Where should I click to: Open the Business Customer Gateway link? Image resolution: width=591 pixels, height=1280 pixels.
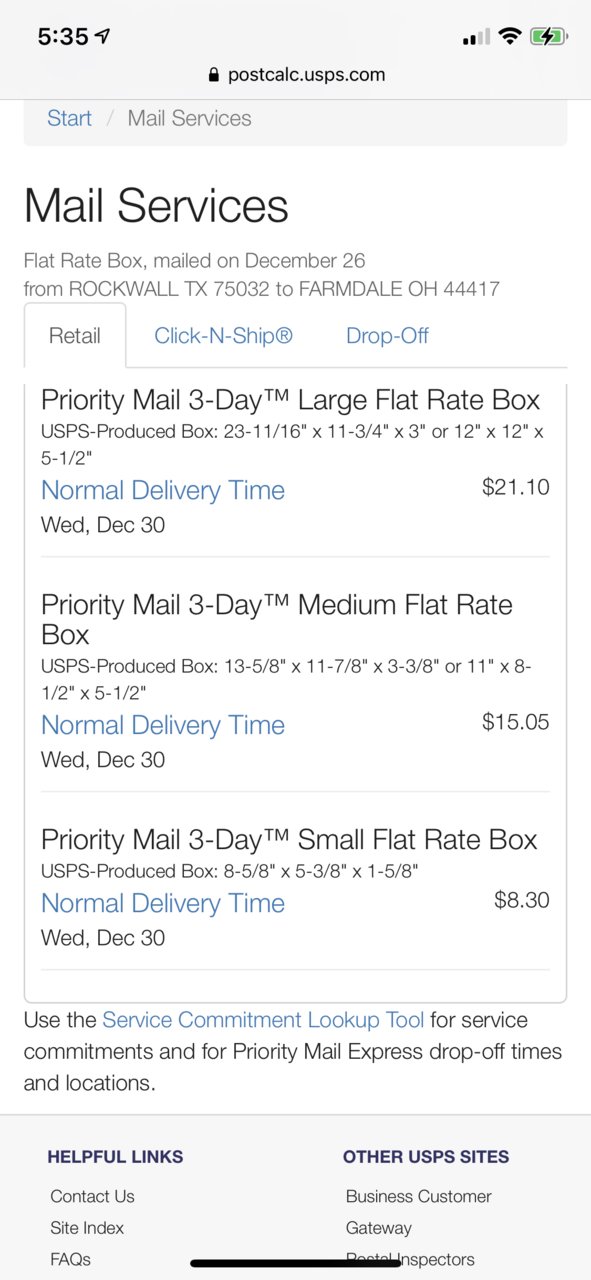(419, 1212)
